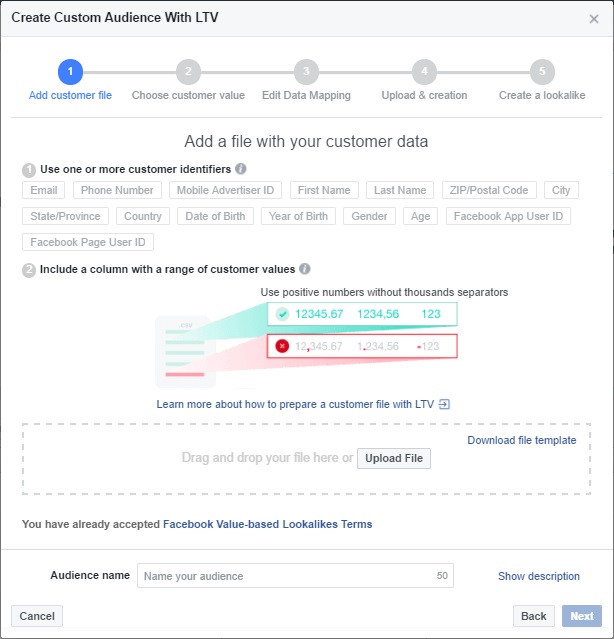Jump to step 3 Edit Data Mapping
This screenshot has width=614, height=639.
coord(306,72)
